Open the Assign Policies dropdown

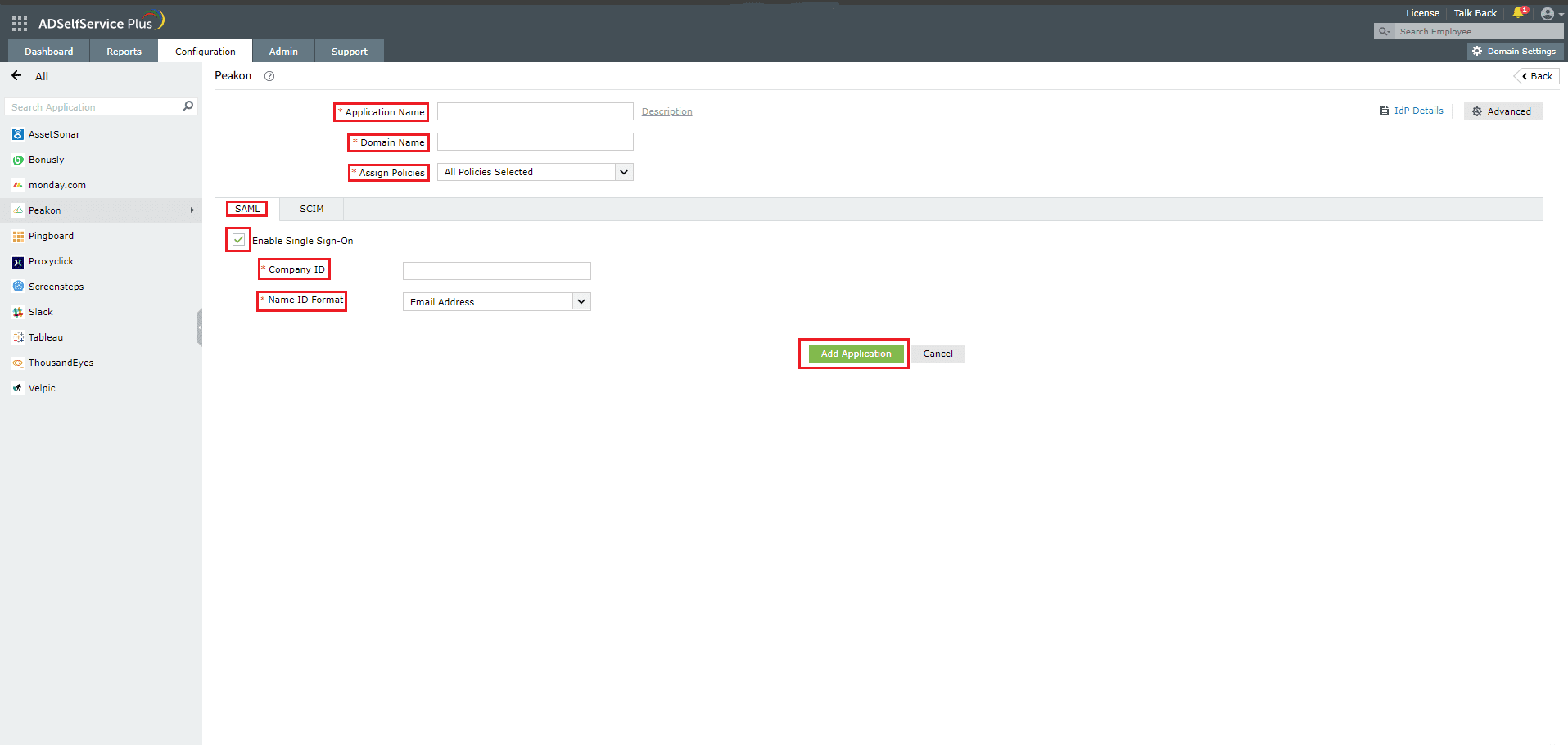point(535,172)
